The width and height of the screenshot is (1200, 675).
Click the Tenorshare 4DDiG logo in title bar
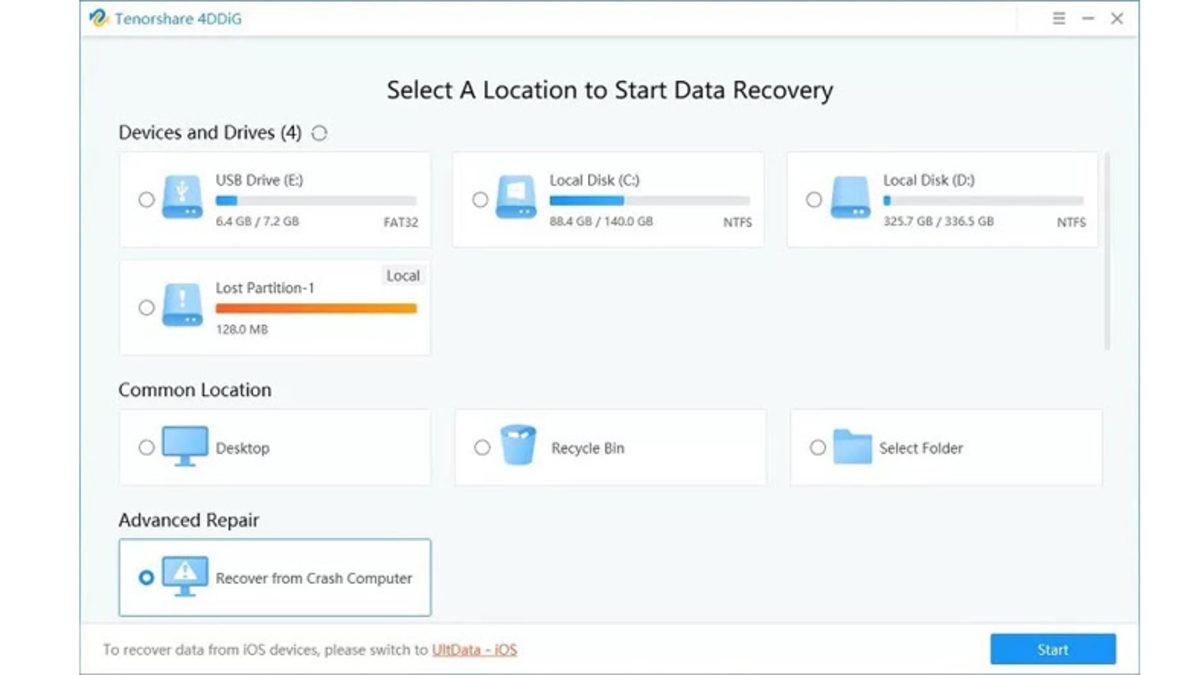point(99,19)
